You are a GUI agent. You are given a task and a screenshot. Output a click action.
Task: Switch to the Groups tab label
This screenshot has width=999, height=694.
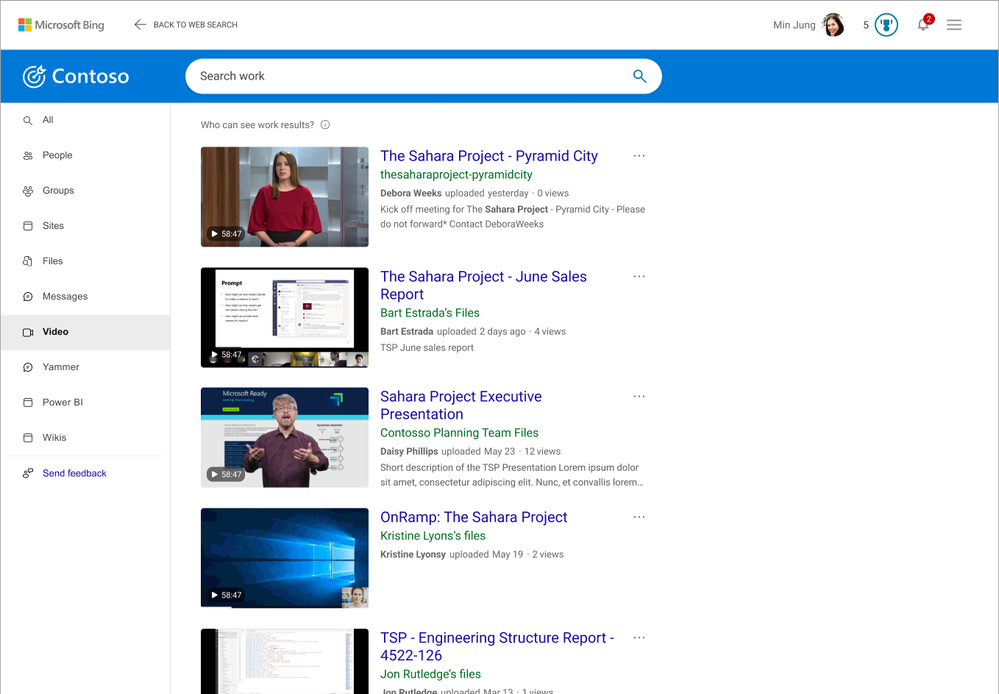point(58,191)
